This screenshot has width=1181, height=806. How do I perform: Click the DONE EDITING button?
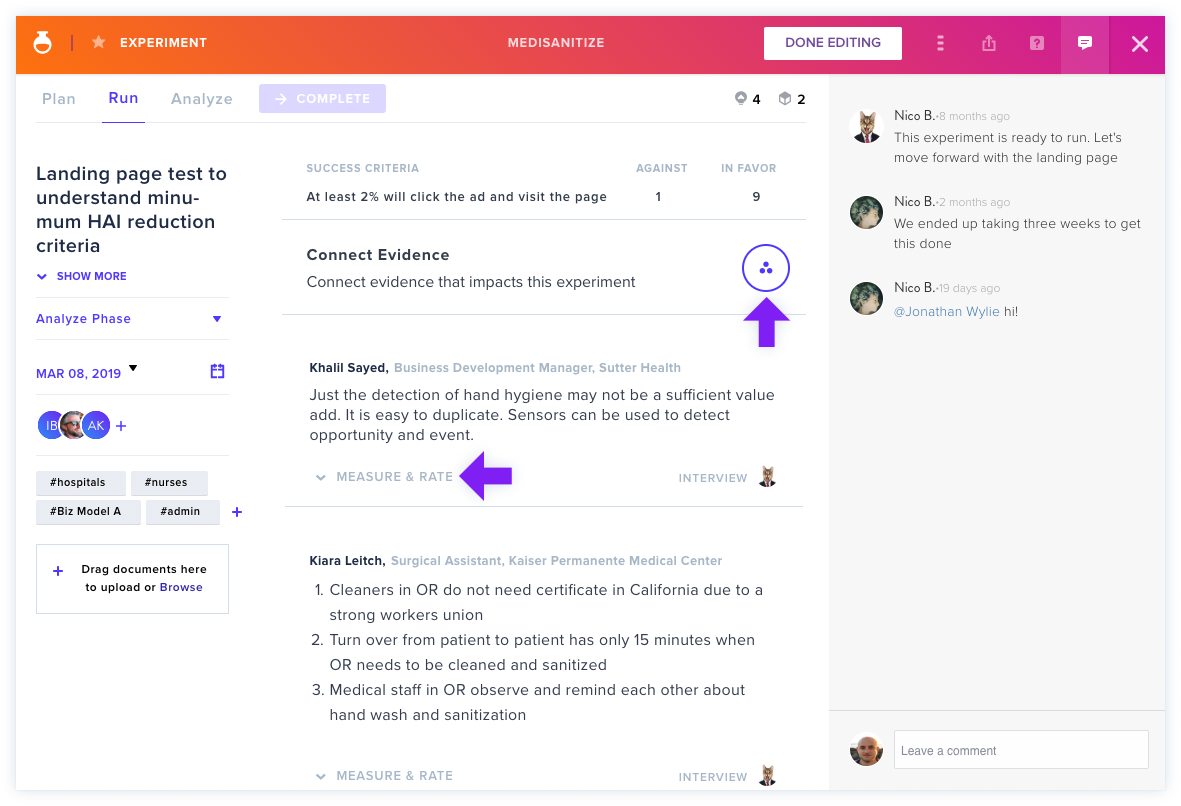point(832,43)
